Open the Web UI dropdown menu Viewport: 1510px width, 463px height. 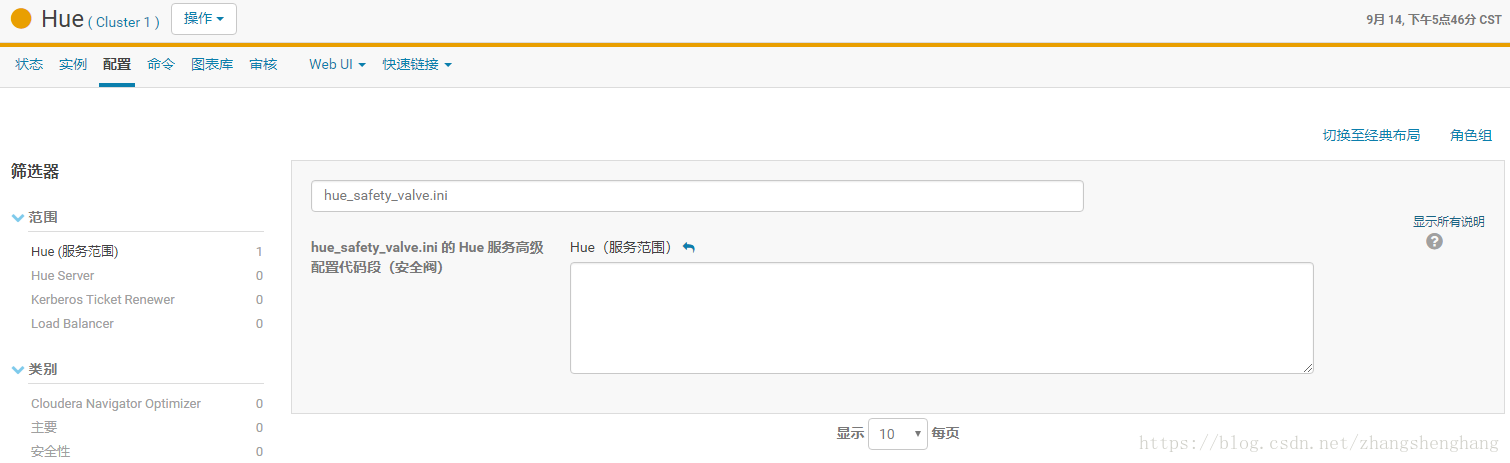point(337,64)
